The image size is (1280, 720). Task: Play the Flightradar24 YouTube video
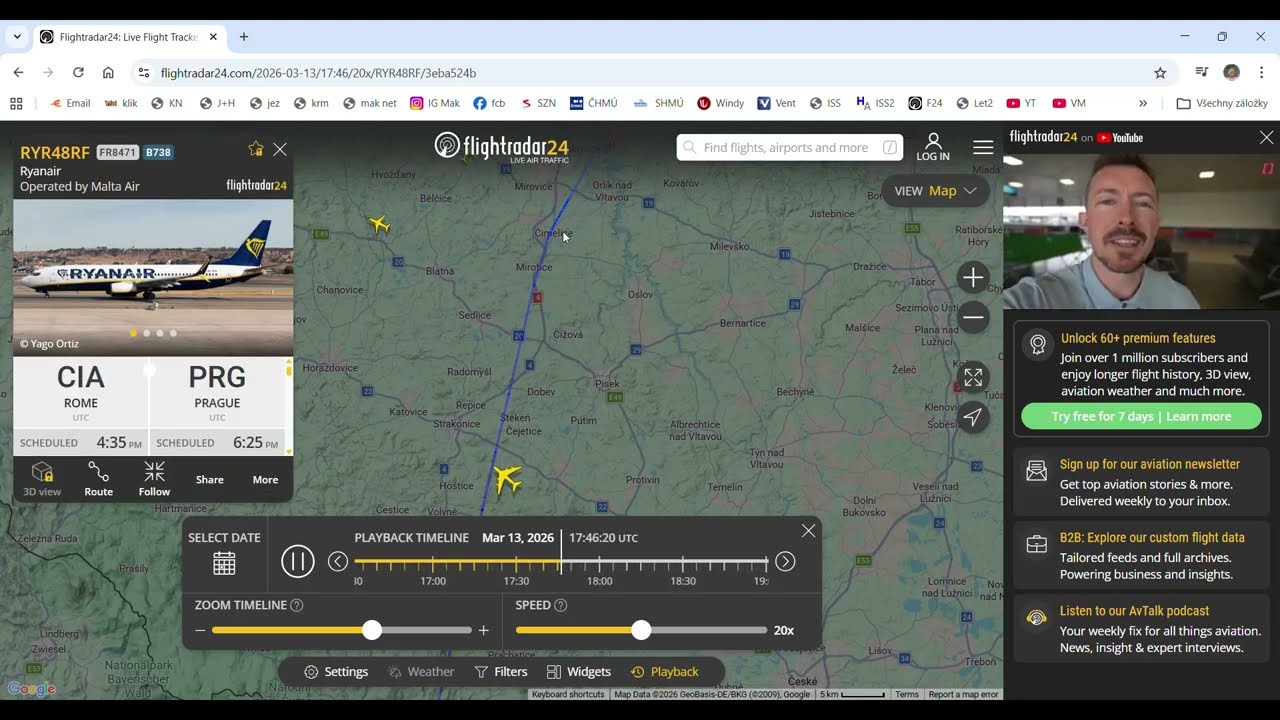click(x=1141, y=231)
